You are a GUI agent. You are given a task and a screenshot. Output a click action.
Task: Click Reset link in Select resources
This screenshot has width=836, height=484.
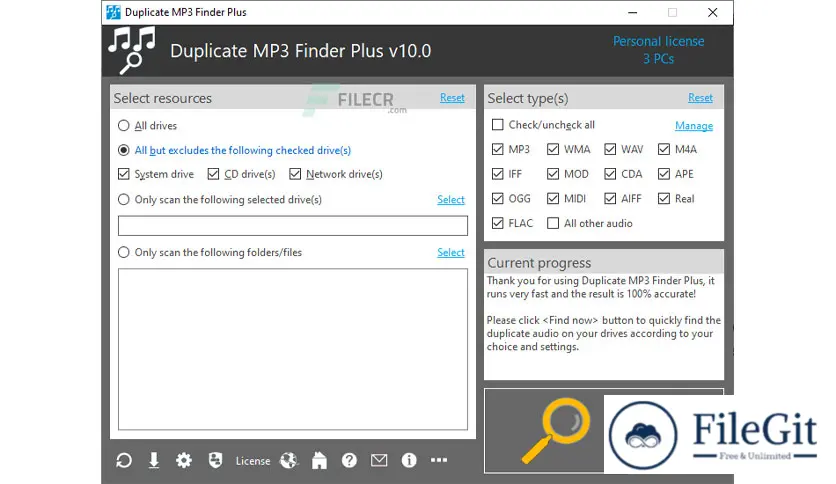pyautogui.click(x=452, y=98)
